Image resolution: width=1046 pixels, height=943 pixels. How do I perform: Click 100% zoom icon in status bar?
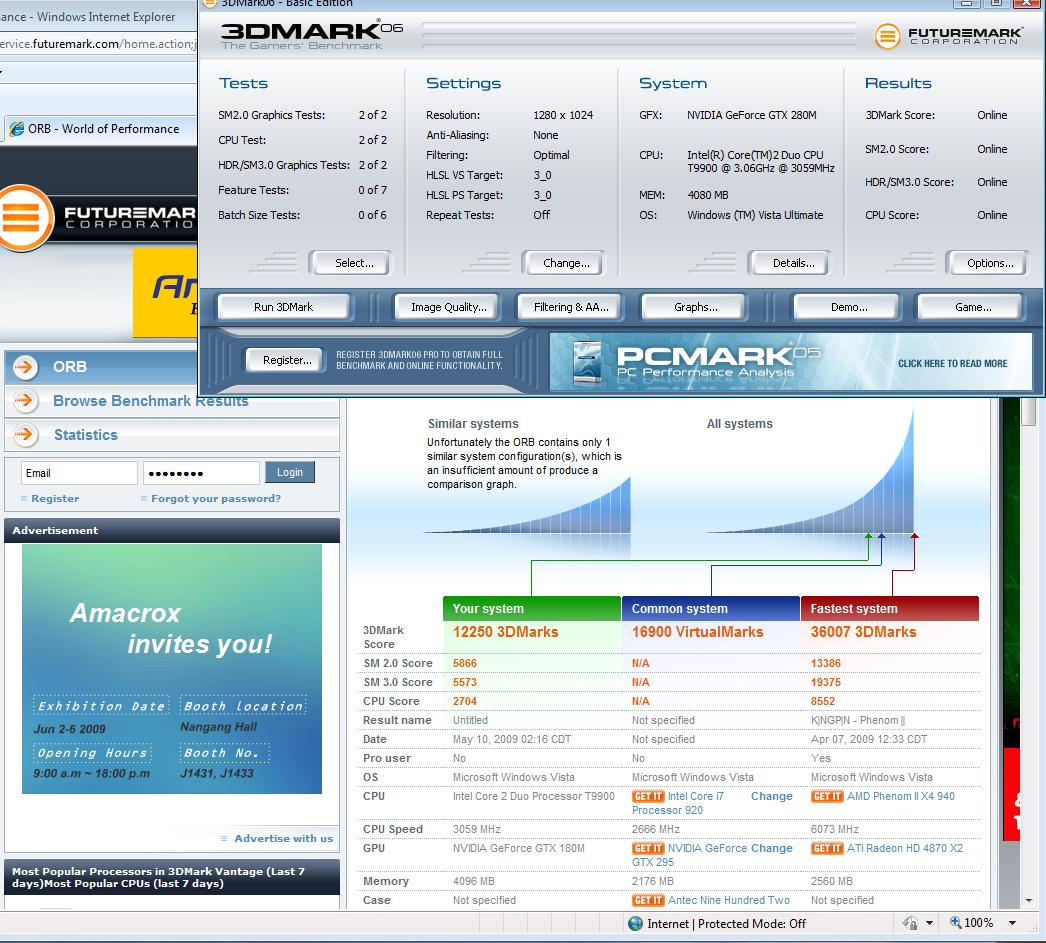click(x=955, y=923)
